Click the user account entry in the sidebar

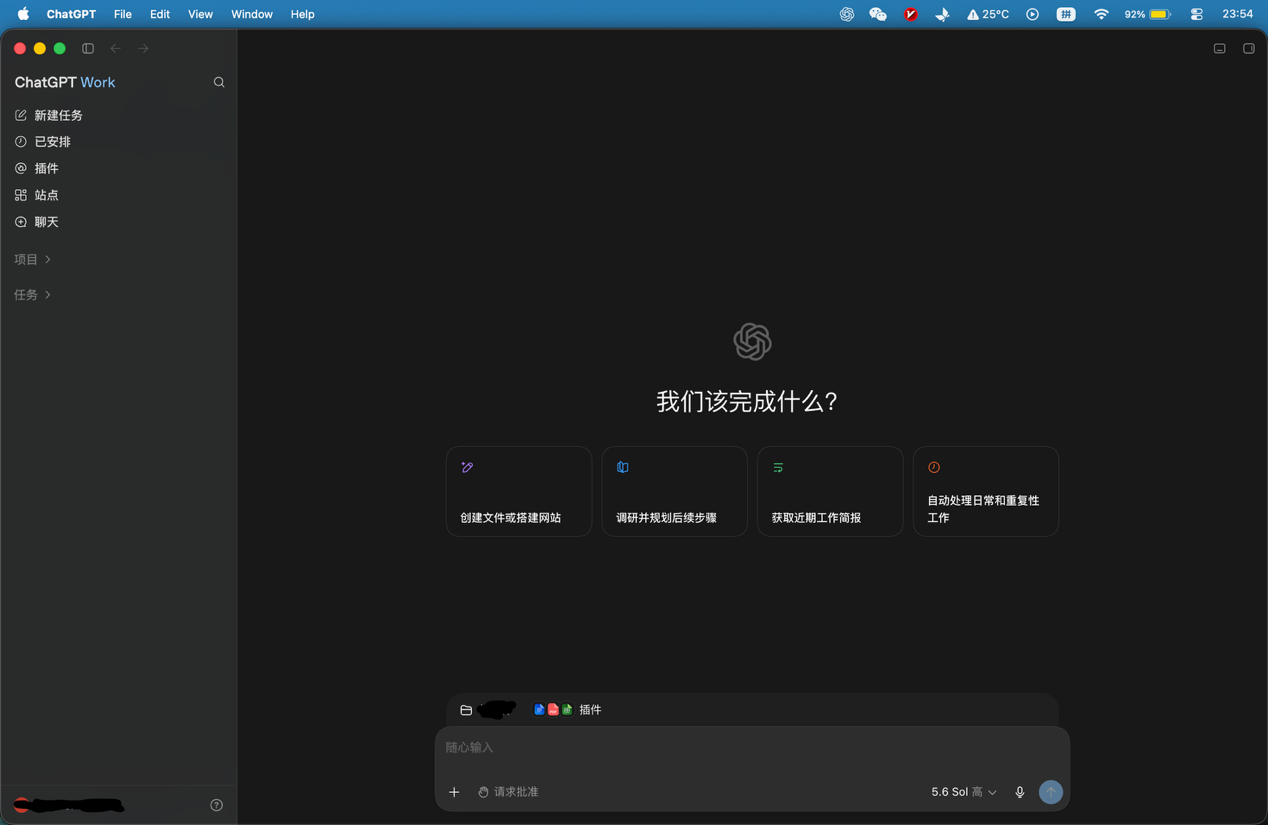(70, 805)
